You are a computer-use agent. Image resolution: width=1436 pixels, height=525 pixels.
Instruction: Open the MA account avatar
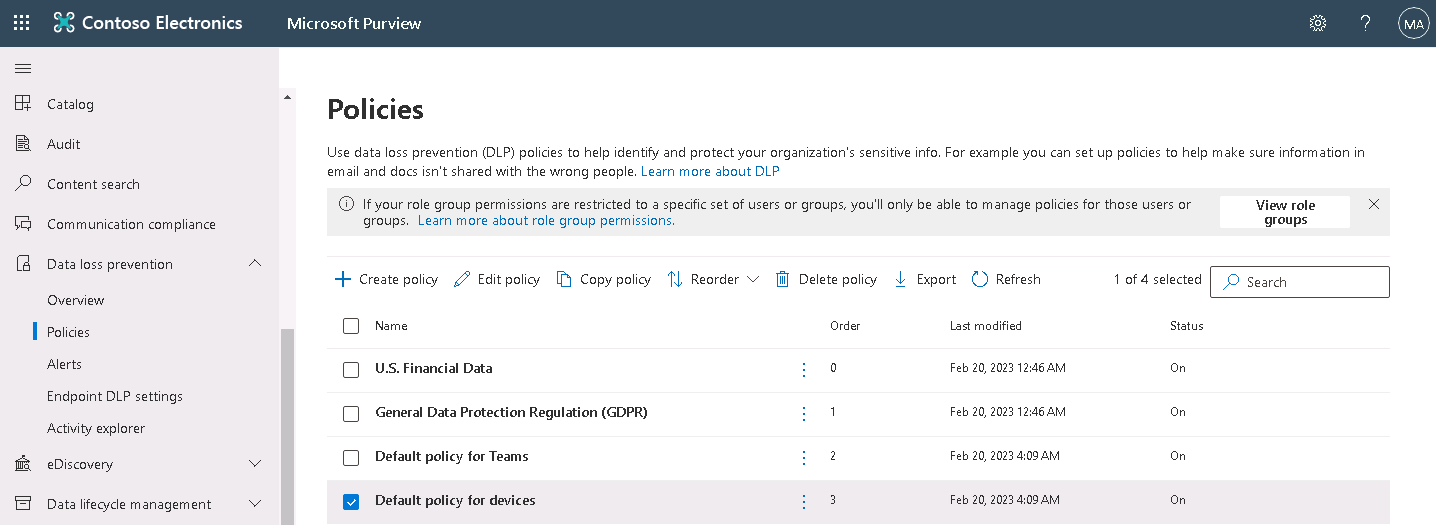coord(1413,23)
